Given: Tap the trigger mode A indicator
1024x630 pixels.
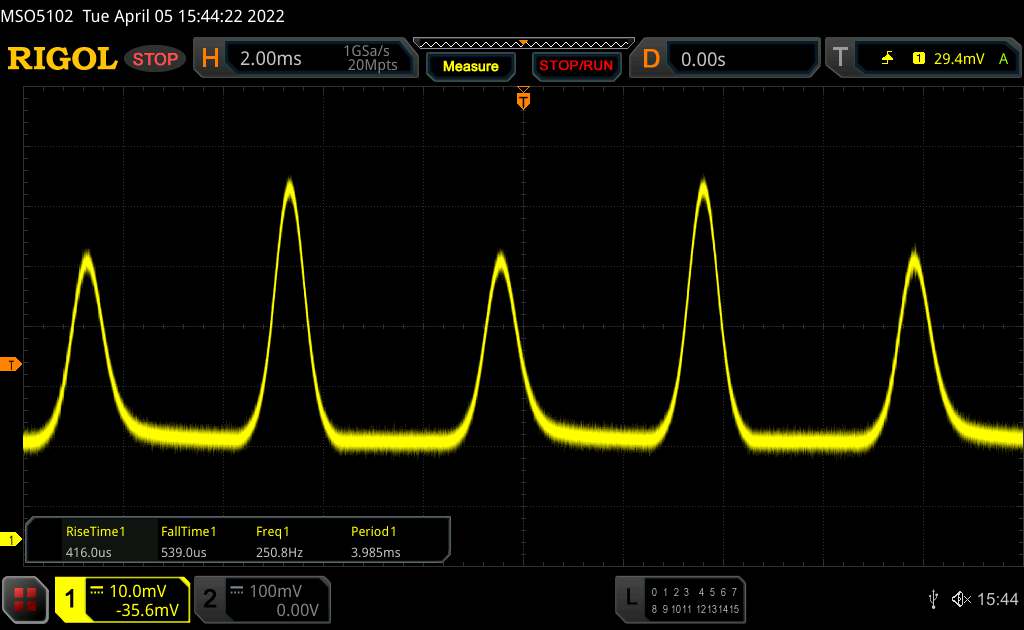Looking at the screenshot, I should pos(1004,59).
